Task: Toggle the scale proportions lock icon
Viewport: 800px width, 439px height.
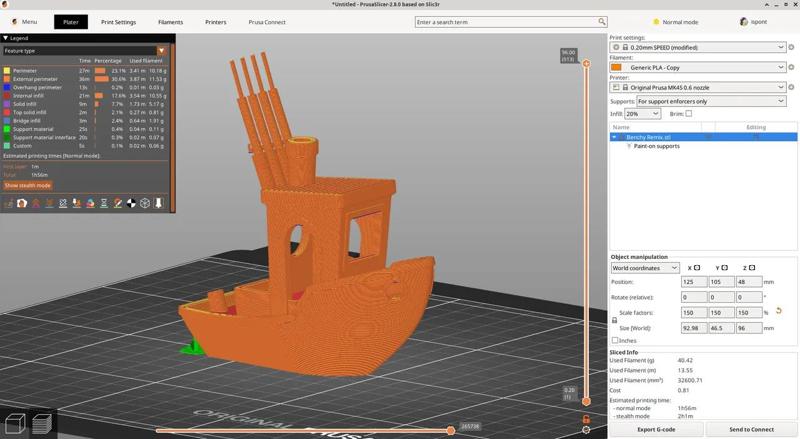Action: 614,320
